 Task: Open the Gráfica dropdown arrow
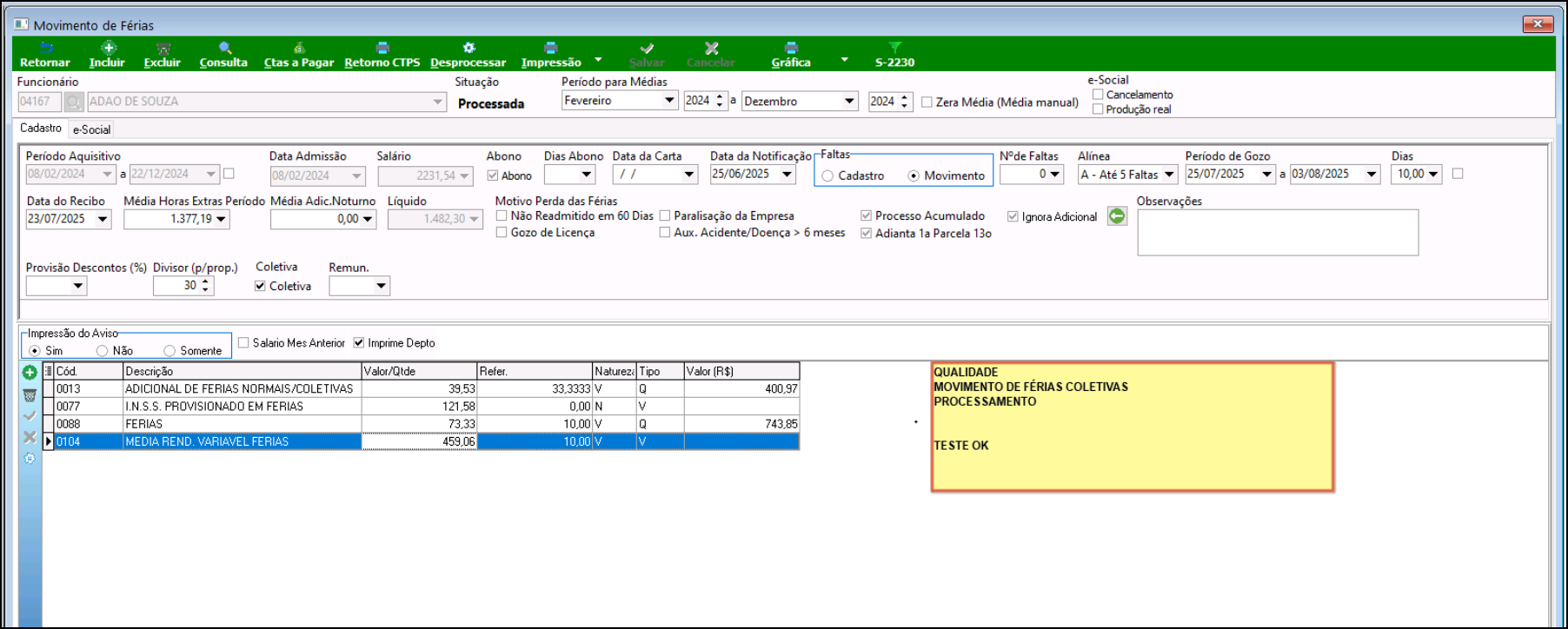pyautogui.click(x=844, y=59)
